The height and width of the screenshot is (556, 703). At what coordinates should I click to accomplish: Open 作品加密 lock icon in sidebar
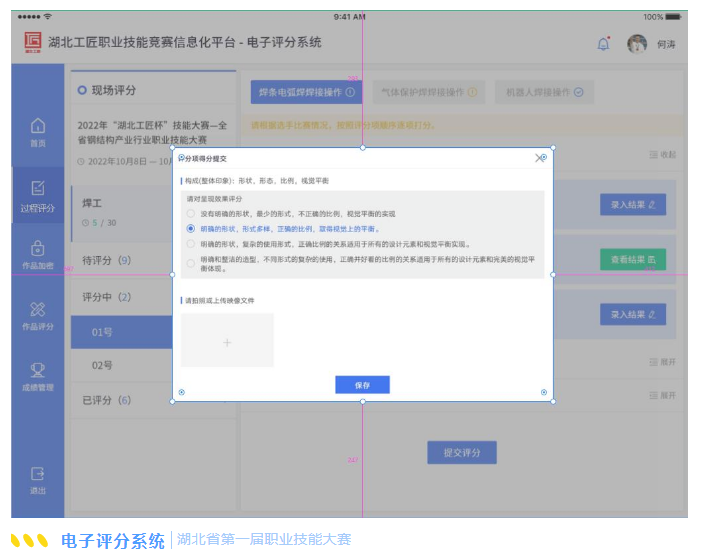(x=38, y=252)
